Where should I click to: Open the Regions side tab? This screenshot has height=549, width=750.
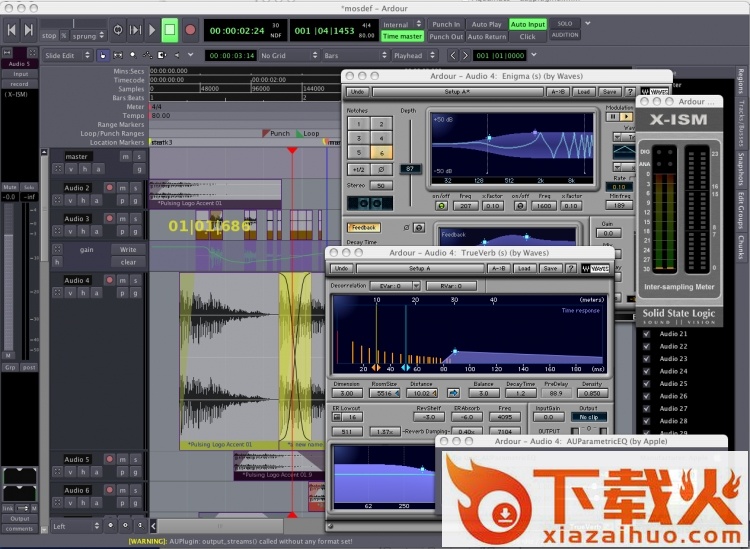(x=741, y=81)
